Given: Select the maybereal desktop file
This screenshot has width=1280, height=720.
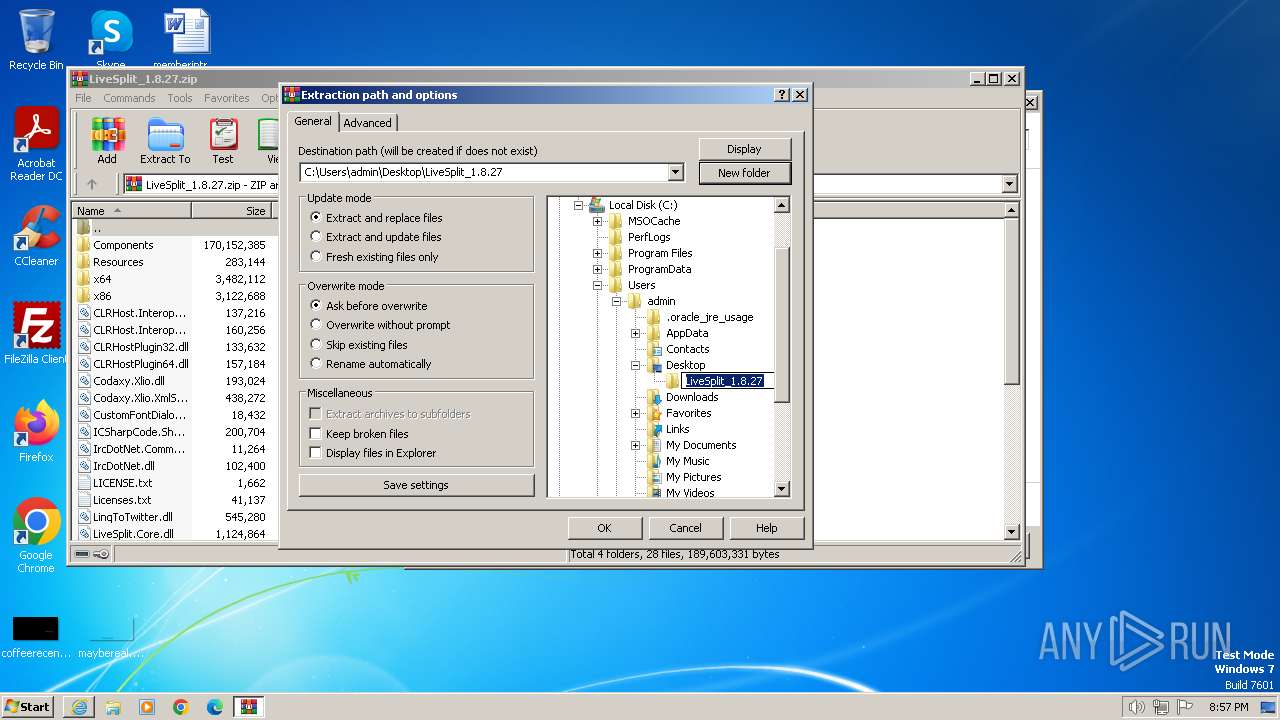Looking at the screenshot, I should tap(111, 637).
